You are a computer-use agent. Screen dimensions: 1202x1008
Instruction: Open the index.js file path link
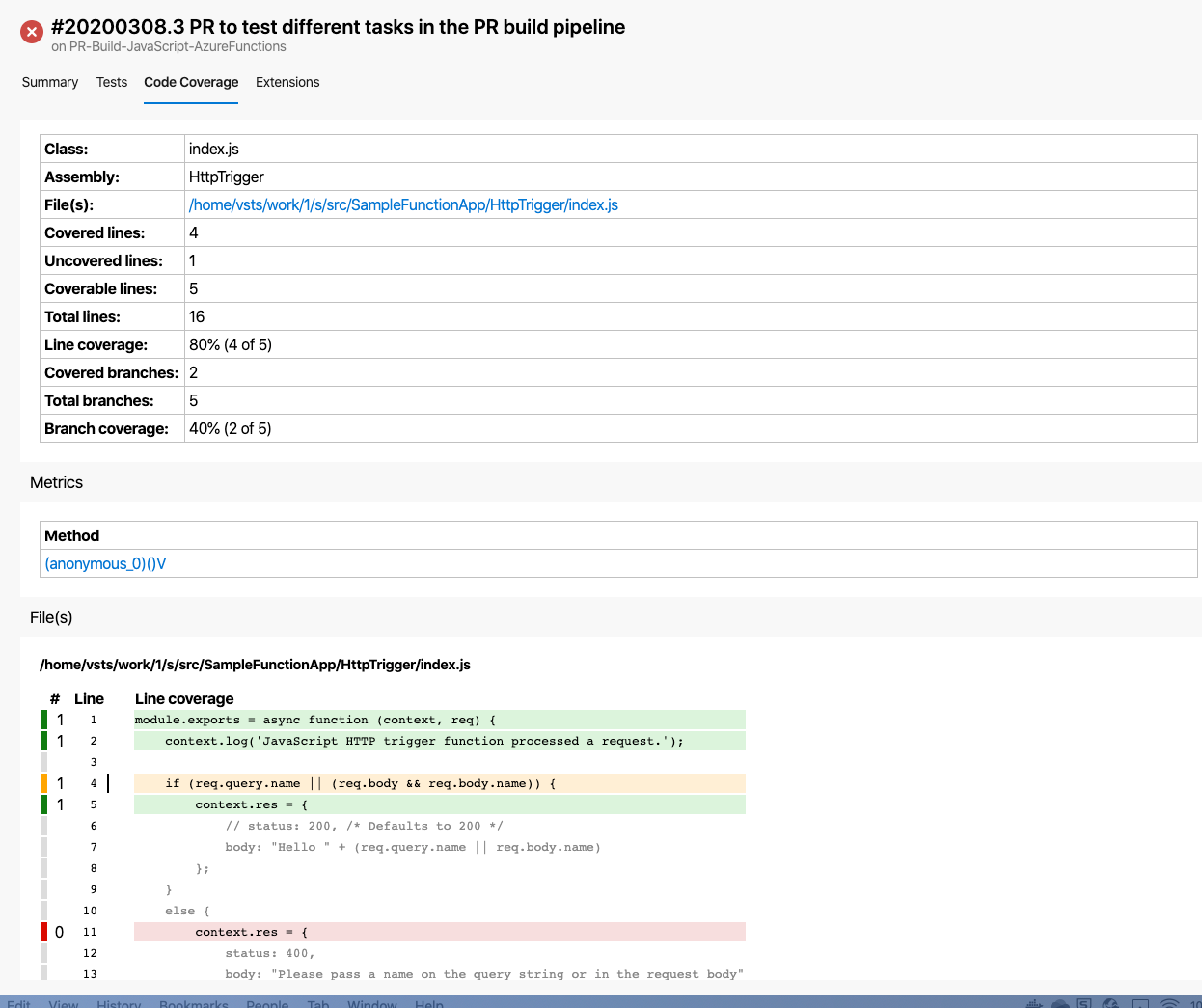pyautogui.click(x=403, y=204)
